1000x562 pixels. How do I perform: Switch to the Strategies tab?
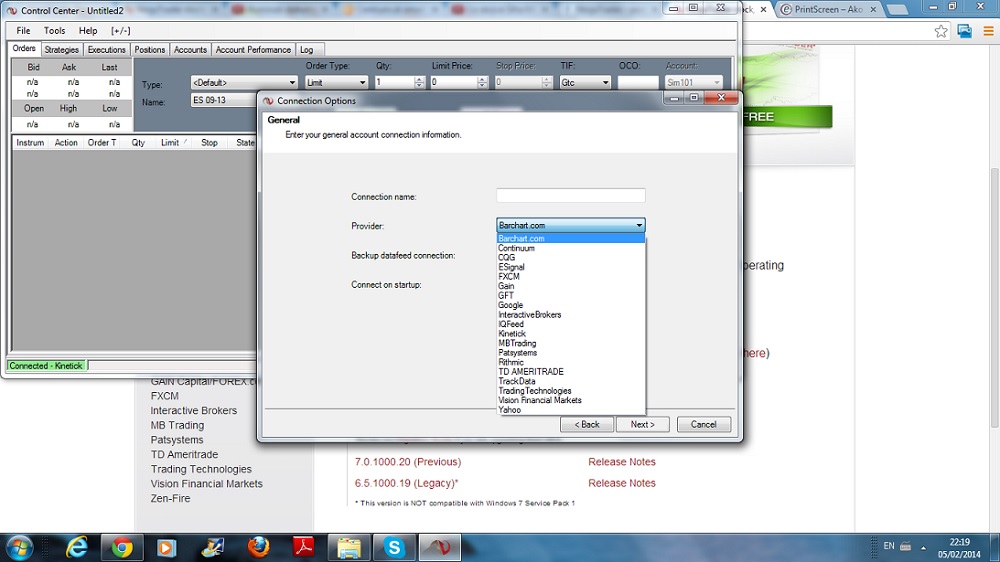[x=62, y=50]
